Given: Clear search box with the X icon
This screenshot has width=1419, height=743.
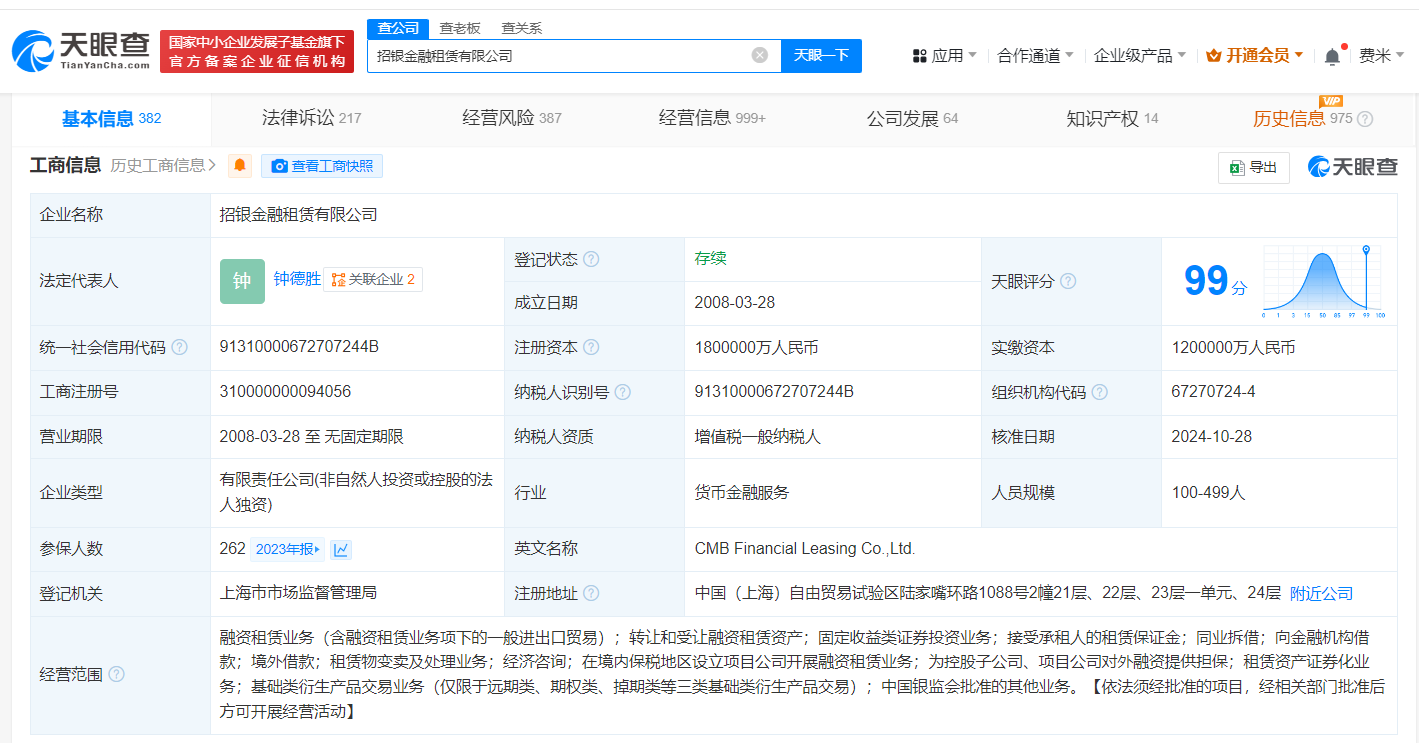Looking at the screenshot, I should [760, 55].
